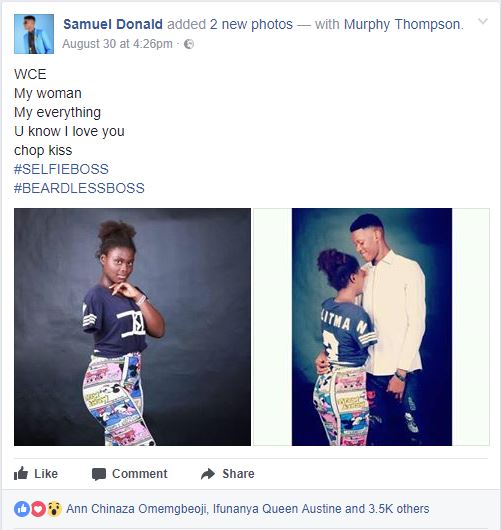Click the Comment speech bubble icon
Viewport: 501px width, 530px height.
point(99,474)
